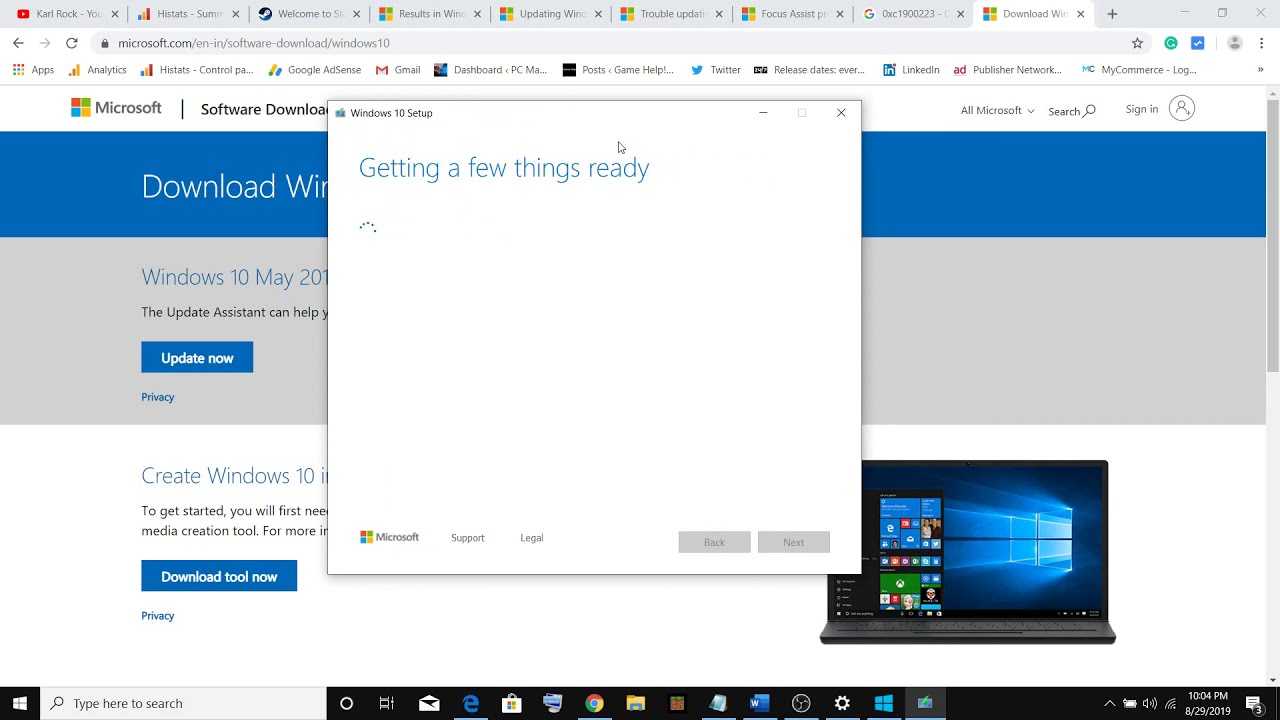Minimize the Windows 10 Setup window
The width and height of the screenshot is (1280, 720).
(x=763, y=113)
